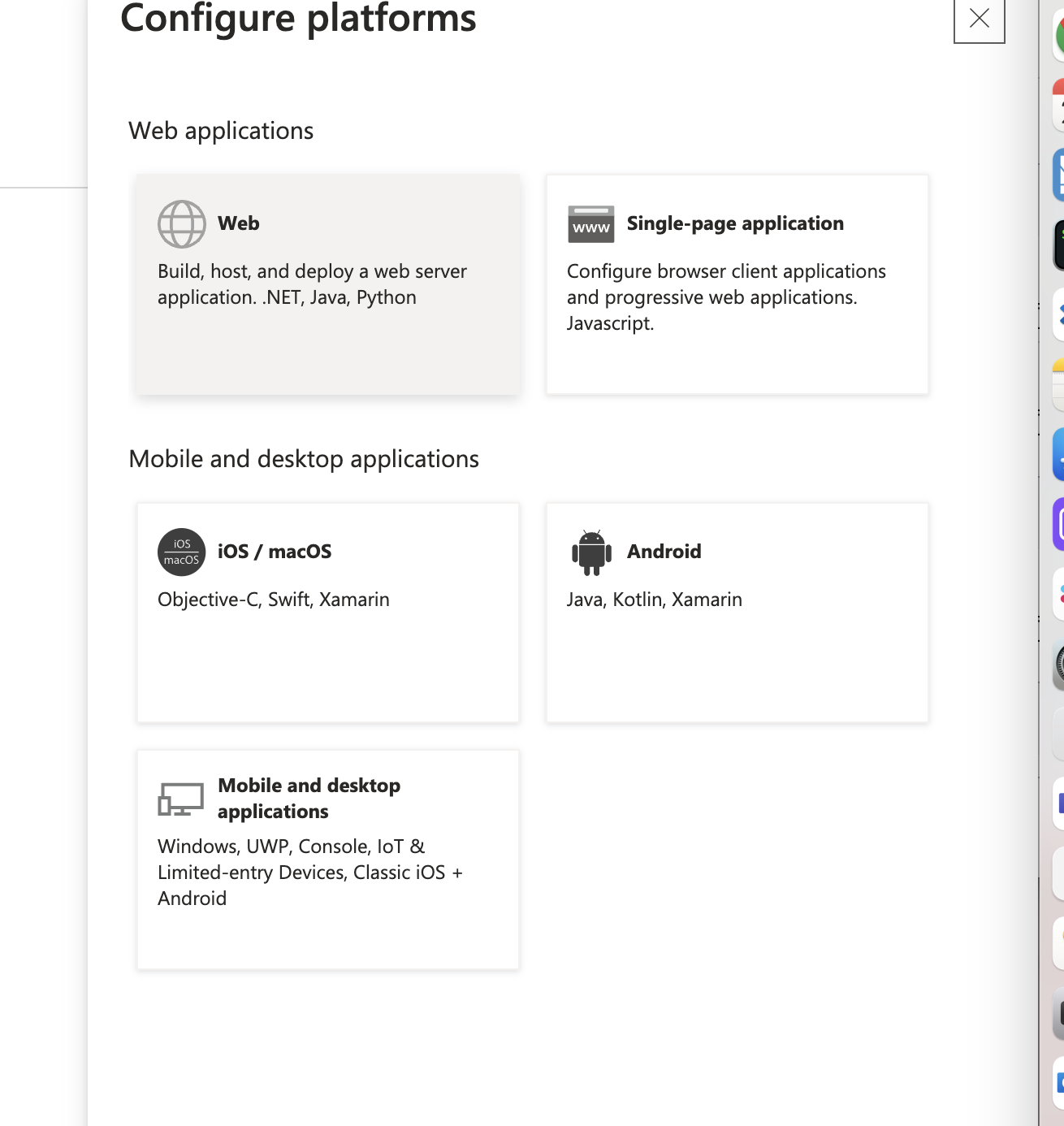
Task: Choose the Mobile and desktop applications card title
Action: (x=309, y=799)
